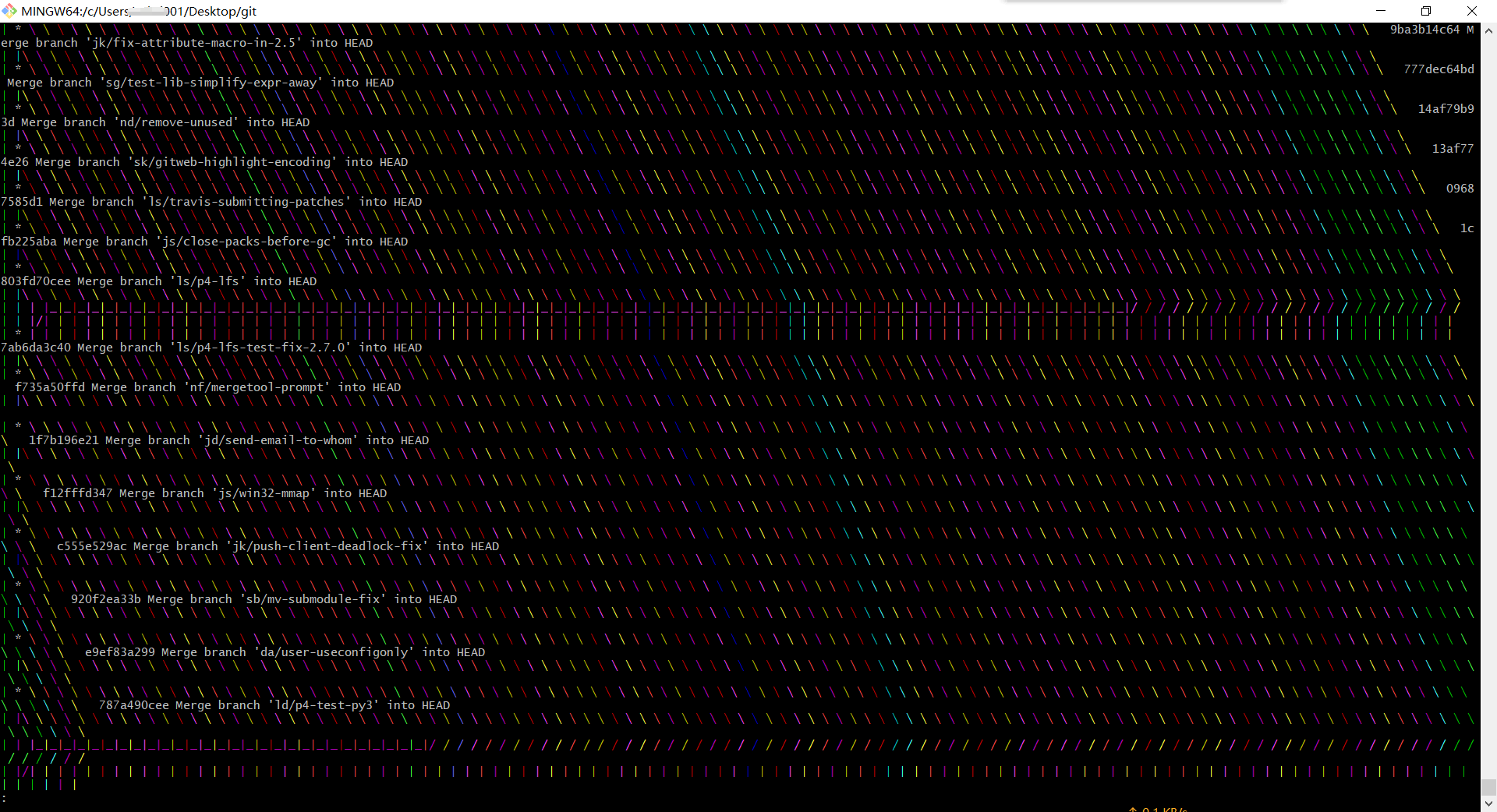
Task: Restore down the terminal window
Action: pyautogui.click(x=1426, y=11)
